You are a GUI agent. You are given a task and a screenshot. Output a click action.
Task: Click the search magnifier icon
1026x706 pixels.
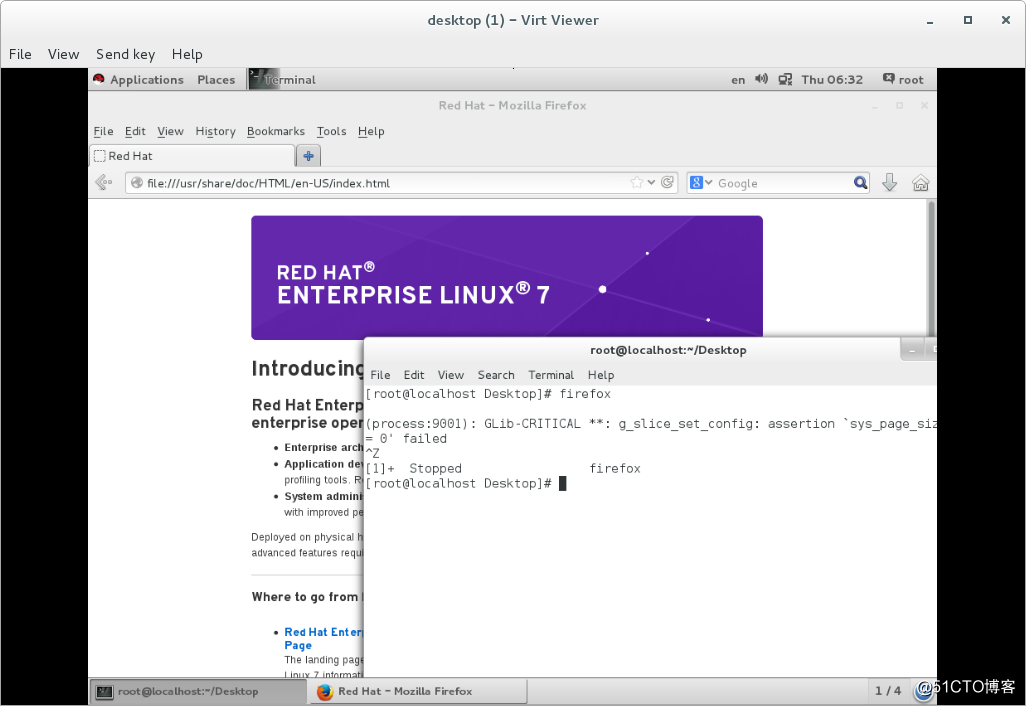pyautogui.click(x=860, y=183)
